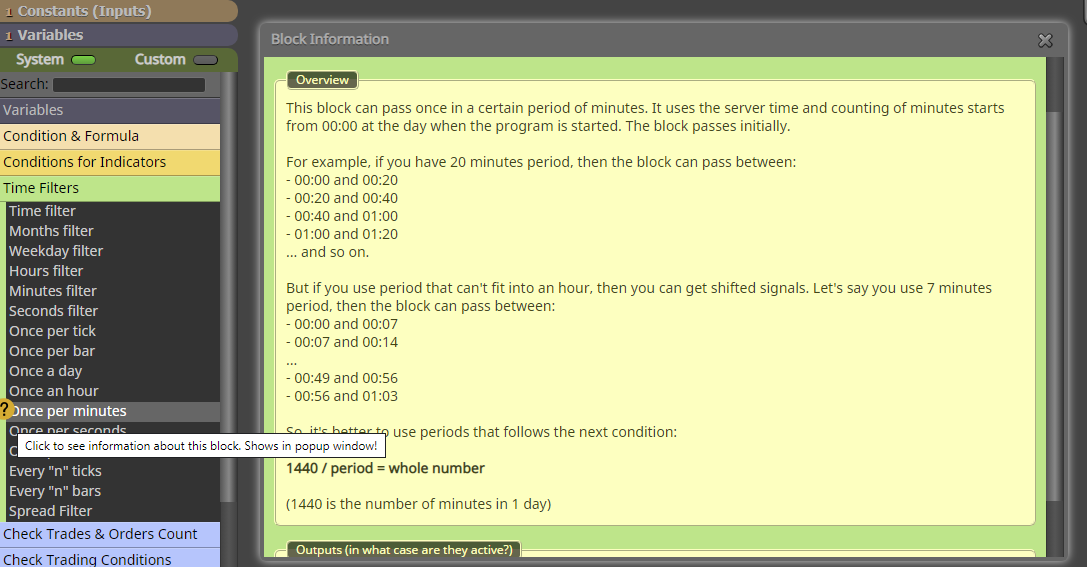Select the Seconds filter block
The image size is (1087, 567).
tap(113, 311)
